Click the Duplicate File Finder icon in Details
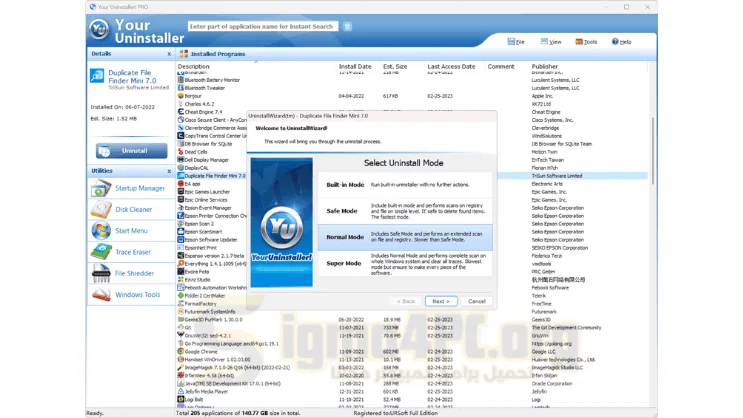This screenshot has width=743, height=418. (97, 76)
